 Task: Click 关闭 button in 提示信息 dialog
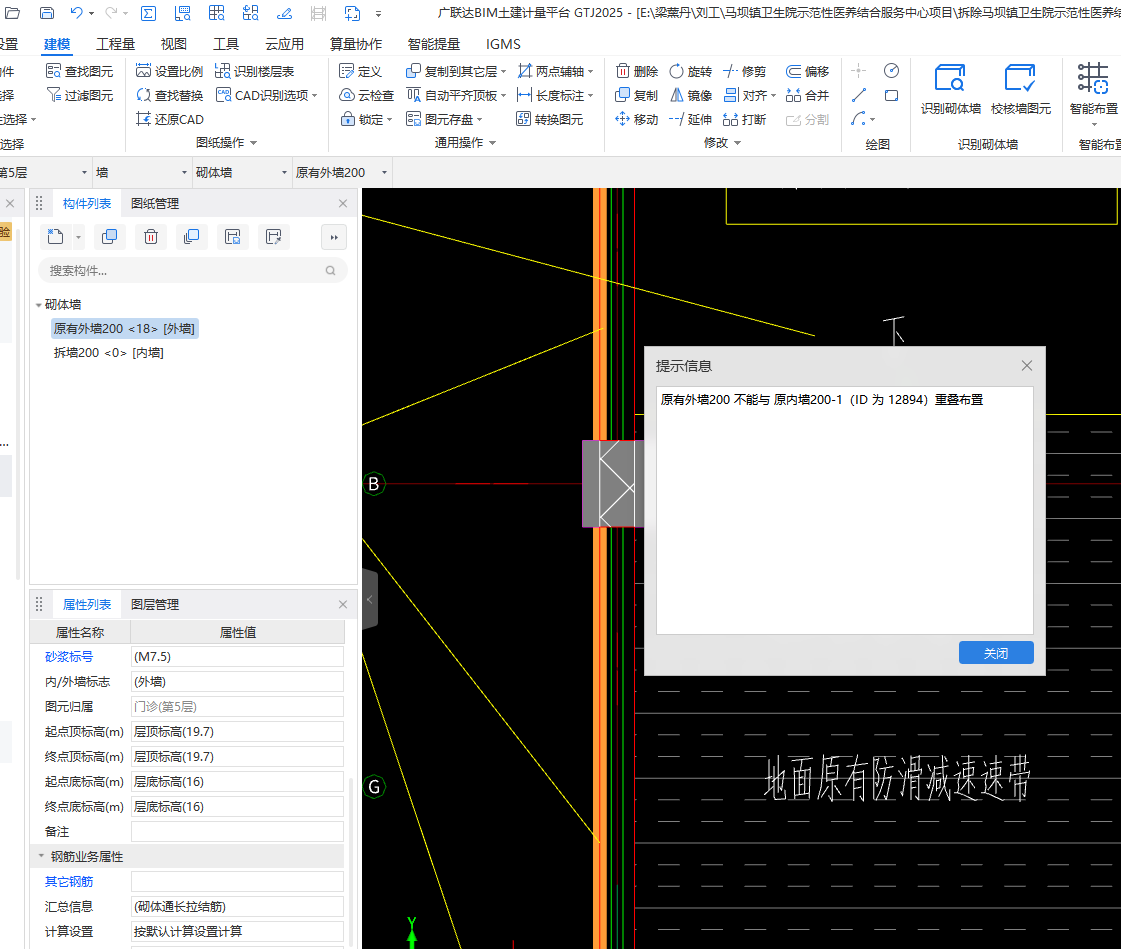pyautogui.click(x=996, y=653)
